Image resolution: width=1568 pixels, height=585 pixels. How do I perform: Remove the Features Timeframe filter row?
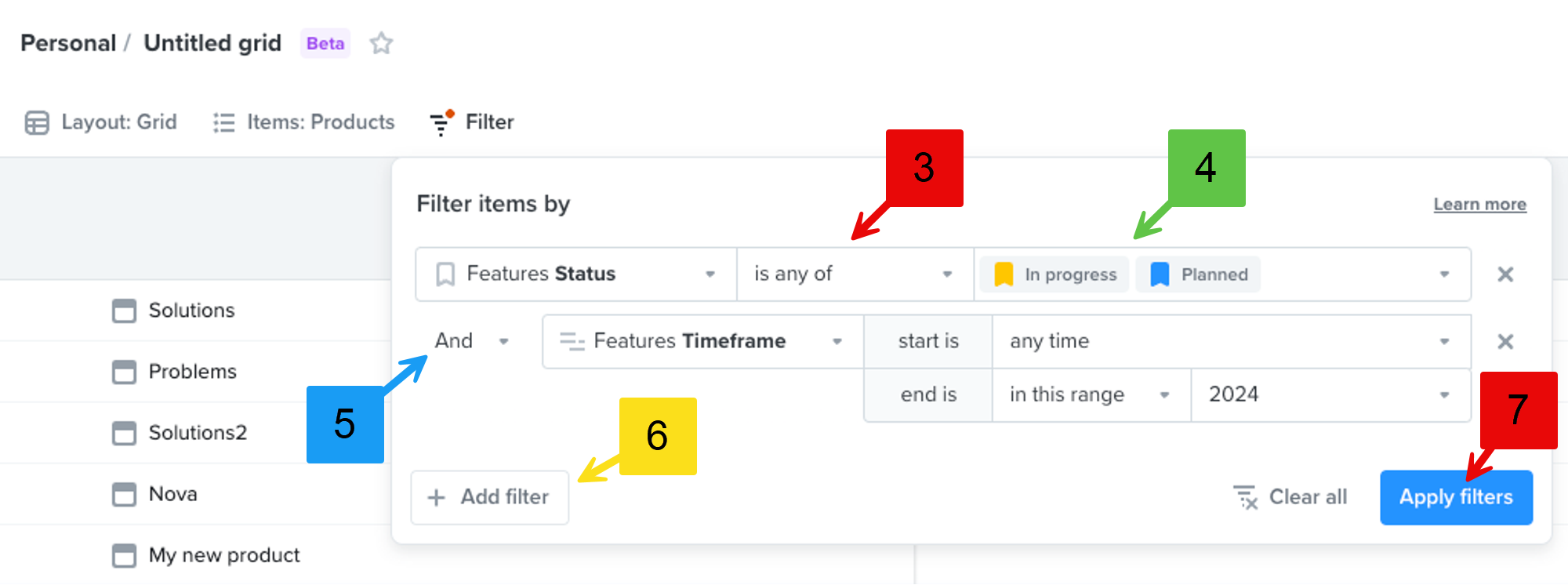pyautogui.click(x=1505, y=341)
